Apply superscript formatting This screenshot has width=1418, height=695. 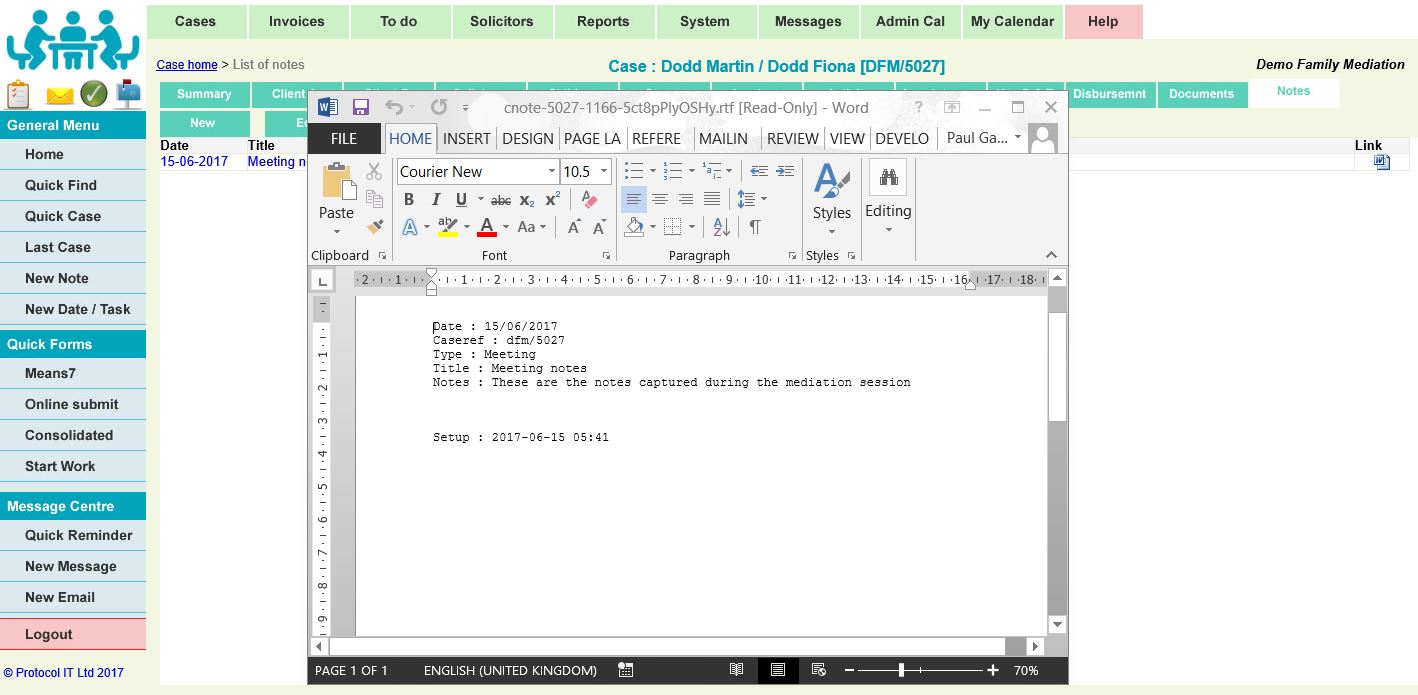tap(552, 199)
